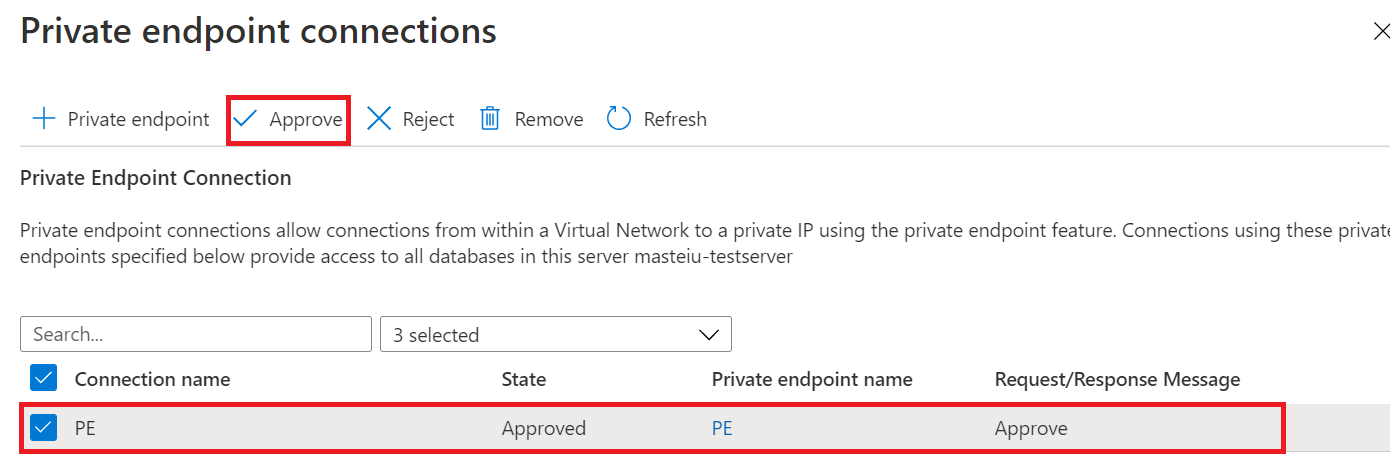This screenshot has height=471, width=1390.
Task: Select the Approved state cell of PE
Action: click(x=544, y=428)
